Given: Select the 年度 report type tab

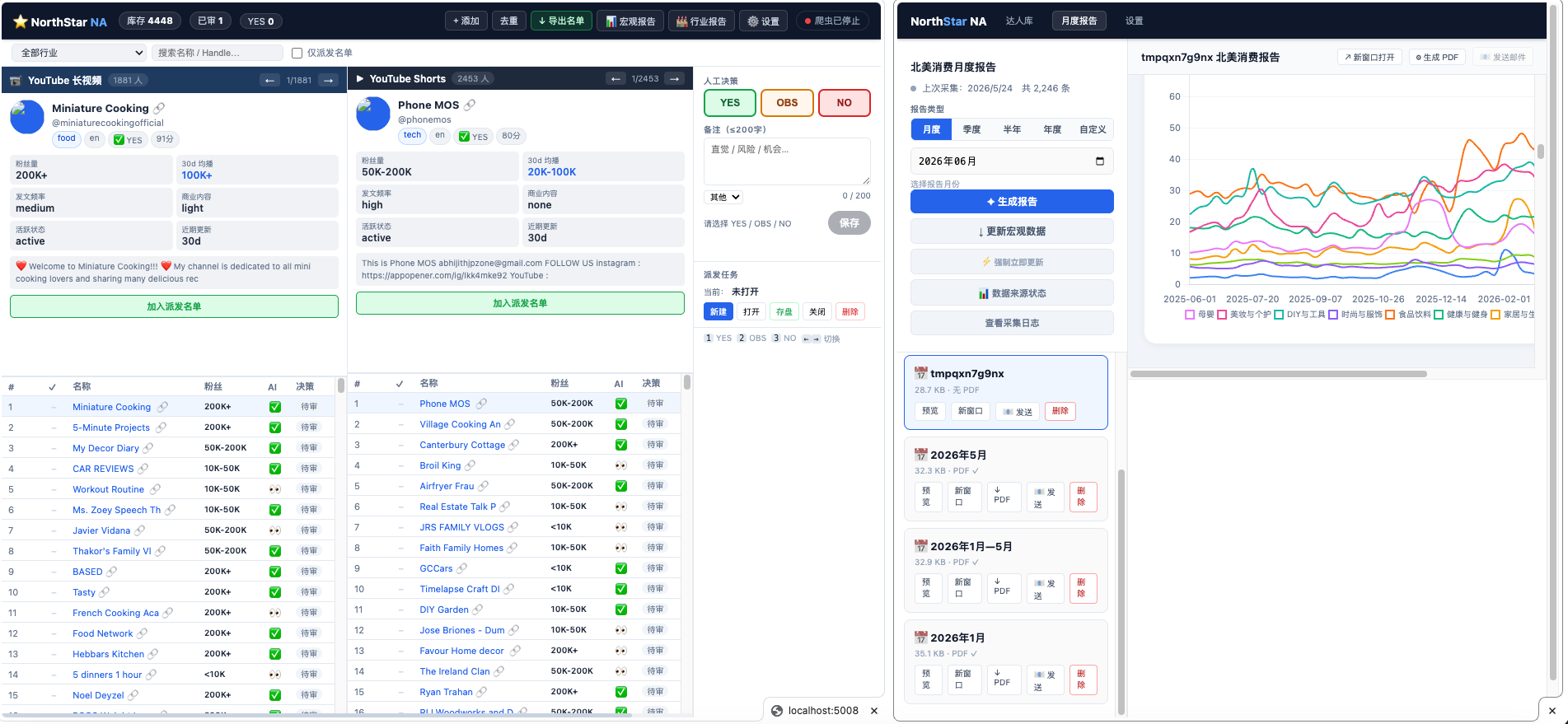Looking at the screenshot, I should point(1052,129).
